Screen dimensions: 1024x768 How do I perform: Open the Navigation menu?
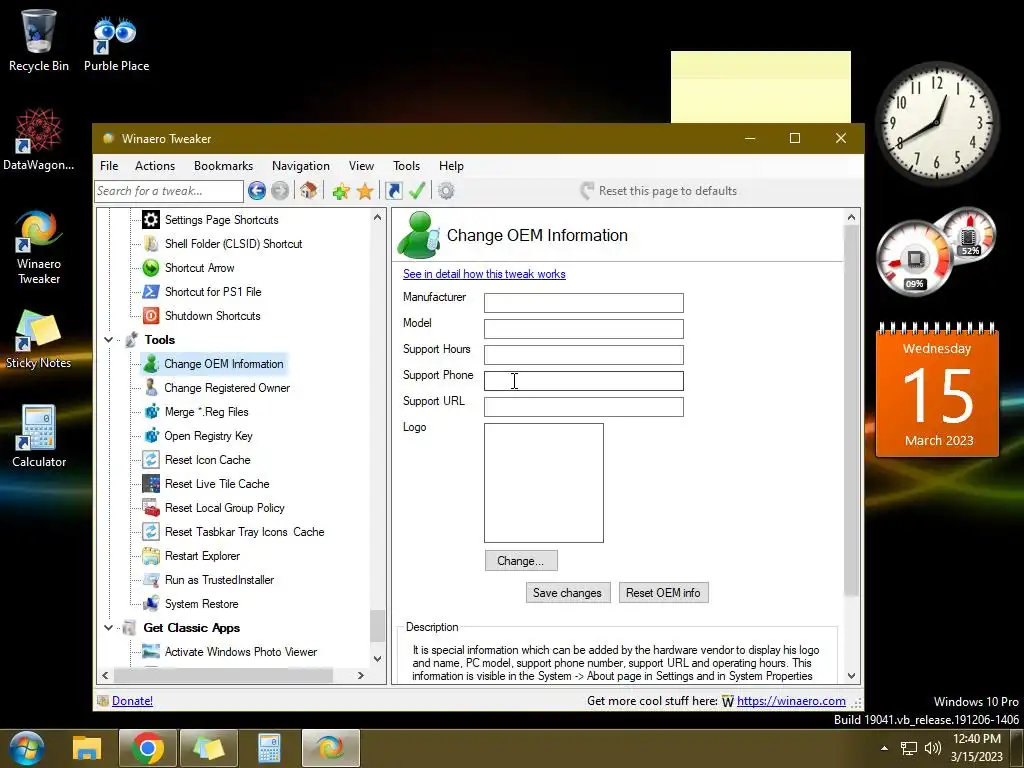pyautogui.click(x=300, y=166)
